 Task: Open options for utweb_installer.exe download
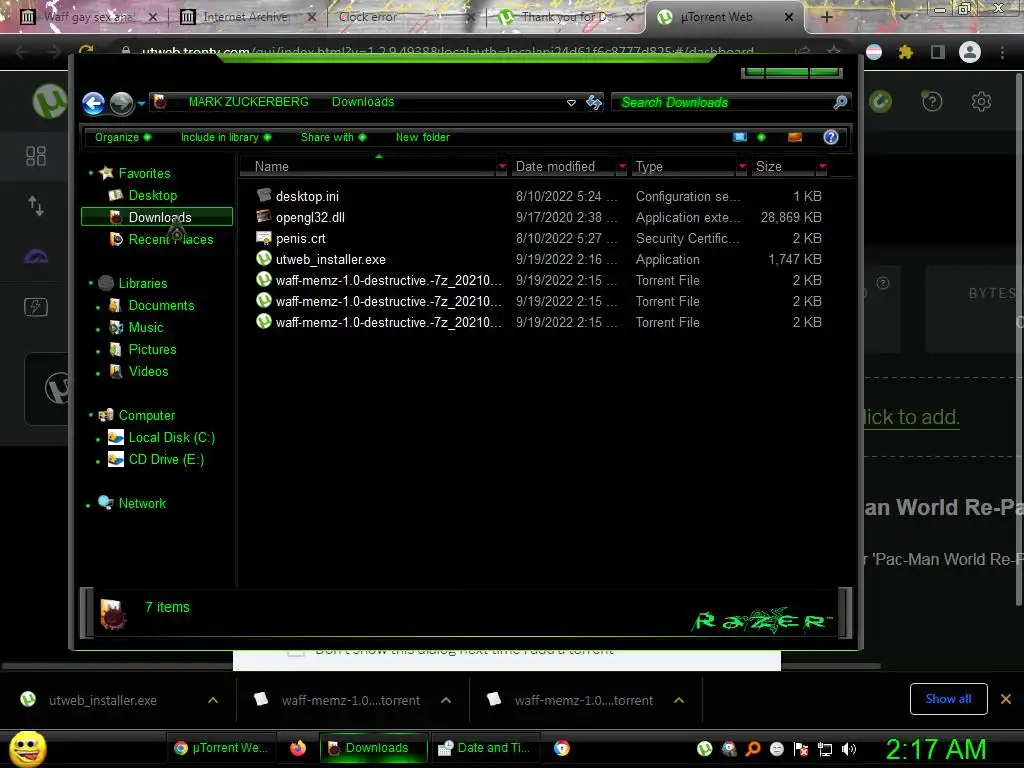(213, 700)
